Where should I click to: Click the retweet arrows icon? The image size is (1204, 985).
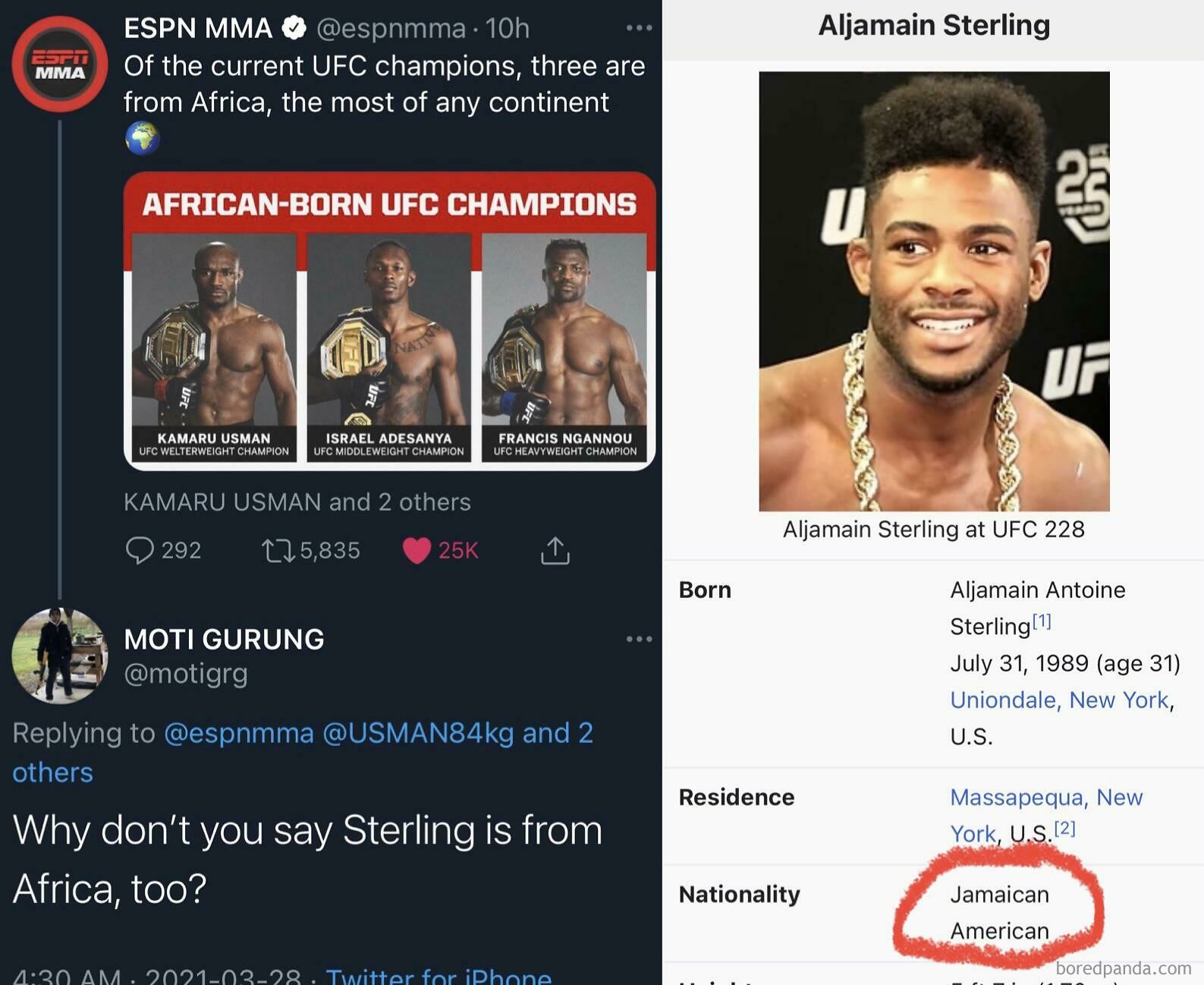click(278, 550)
